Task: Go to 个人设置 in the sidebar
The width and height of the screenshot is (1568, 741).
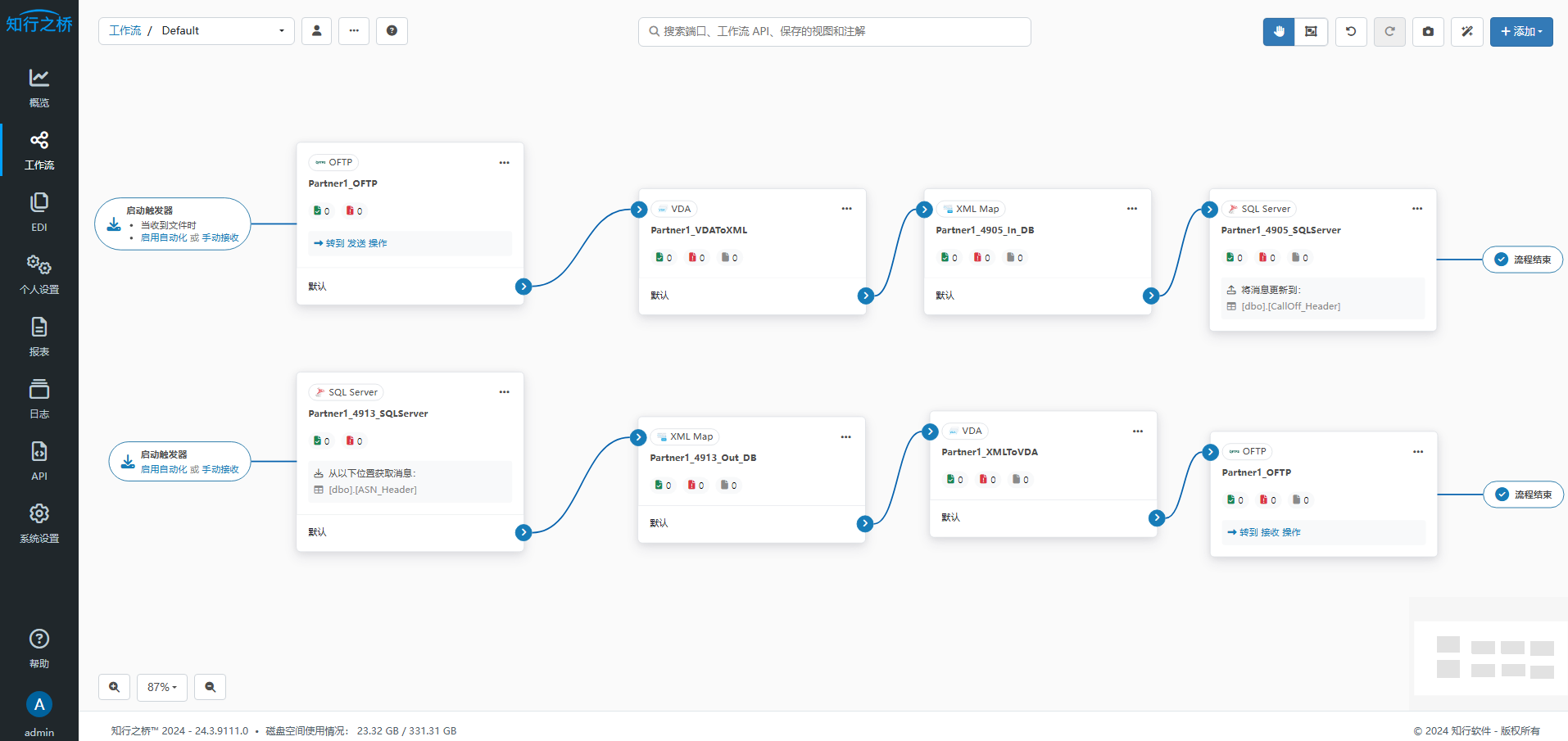Action: (x=39, y=274)
